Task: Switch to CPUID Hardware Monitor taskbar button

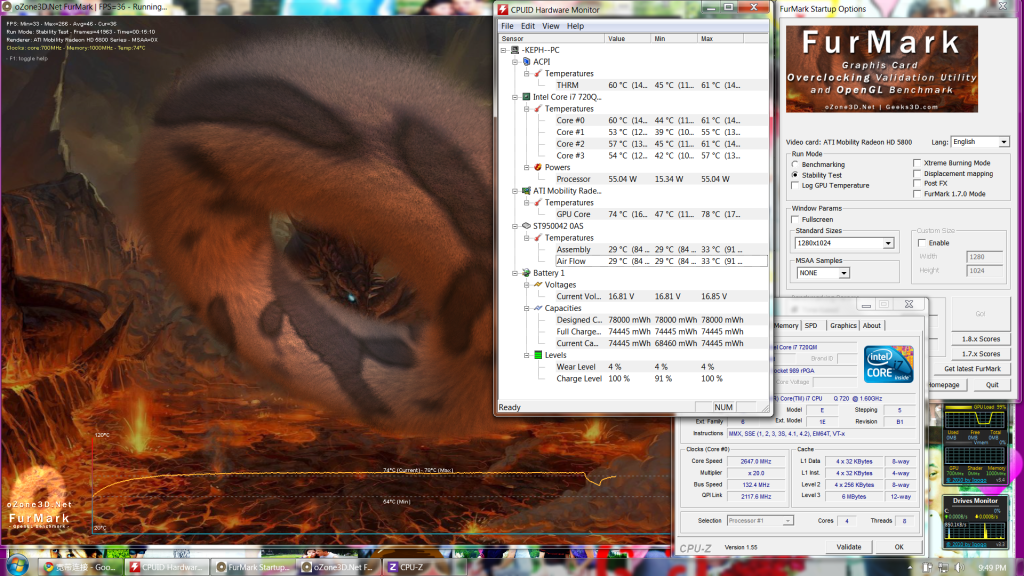Action: (167, 567)
